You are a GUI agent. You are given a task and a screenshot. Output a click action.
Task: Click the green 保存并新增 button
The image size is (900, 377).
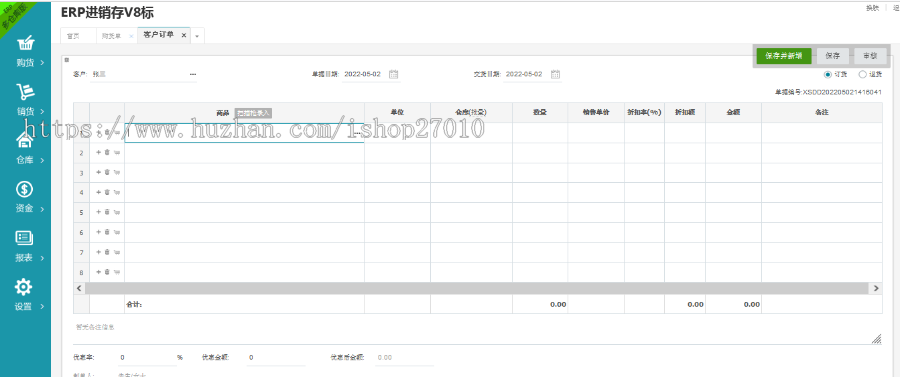[784, 56]
